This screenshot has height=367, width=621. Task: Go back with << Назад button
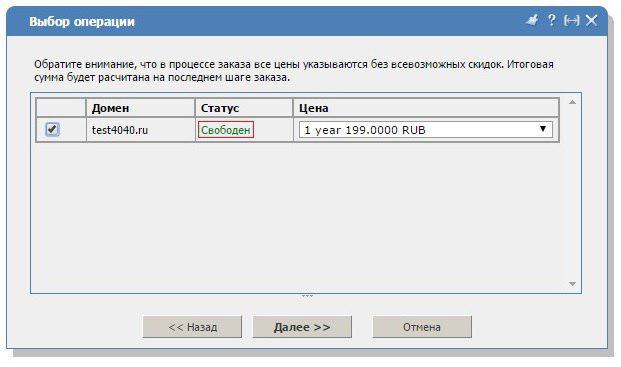coord(192,327)
